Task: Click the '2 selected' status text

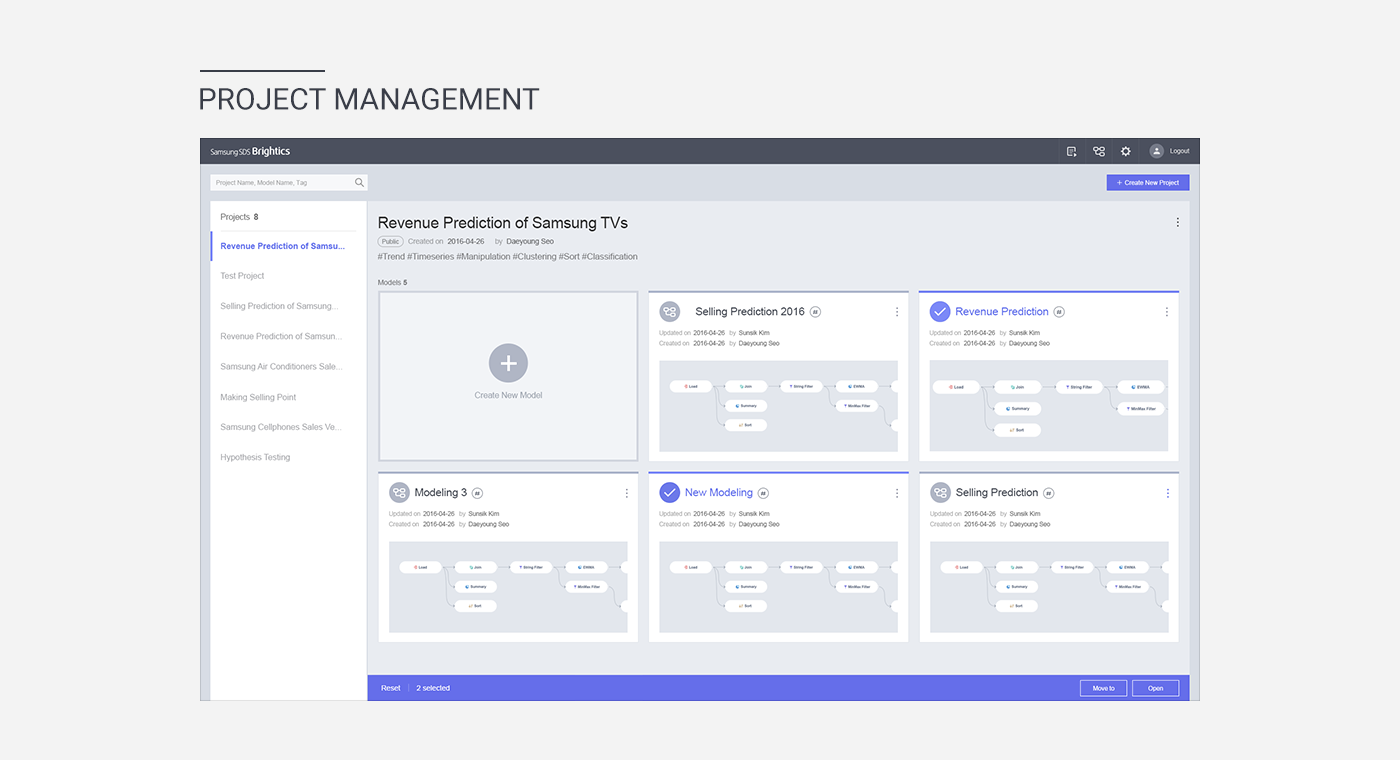Action: click(x=433, y=688)
